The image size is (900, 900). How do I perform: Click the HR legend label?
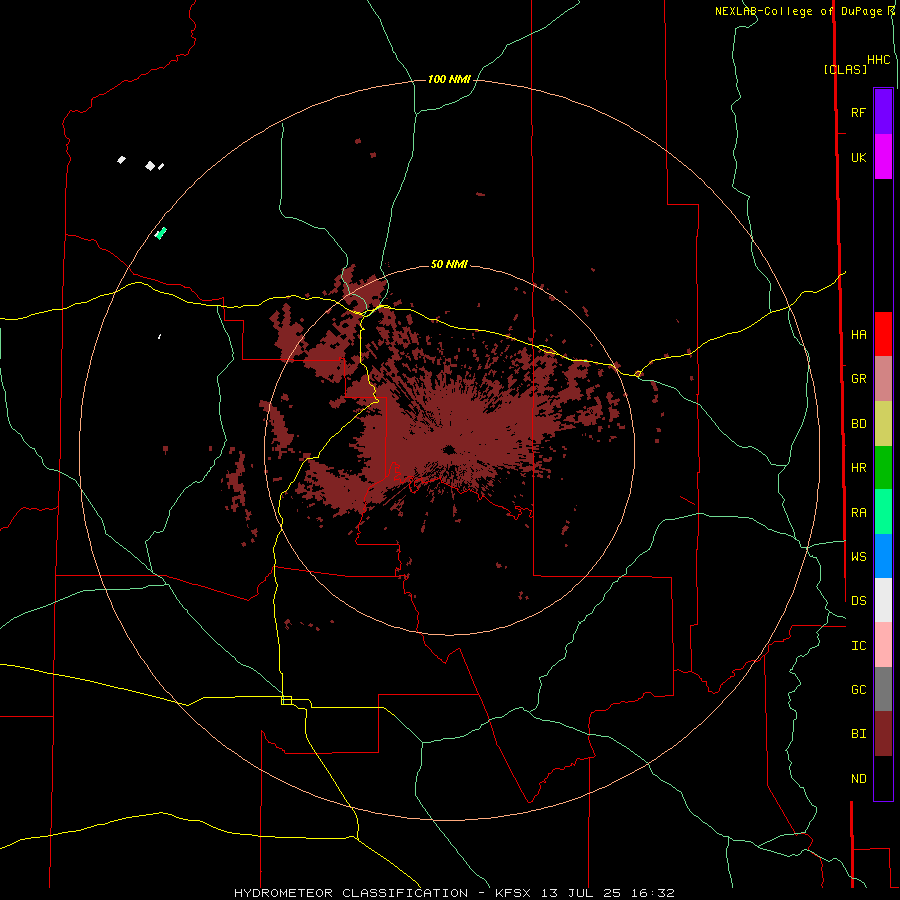point(858,468)
